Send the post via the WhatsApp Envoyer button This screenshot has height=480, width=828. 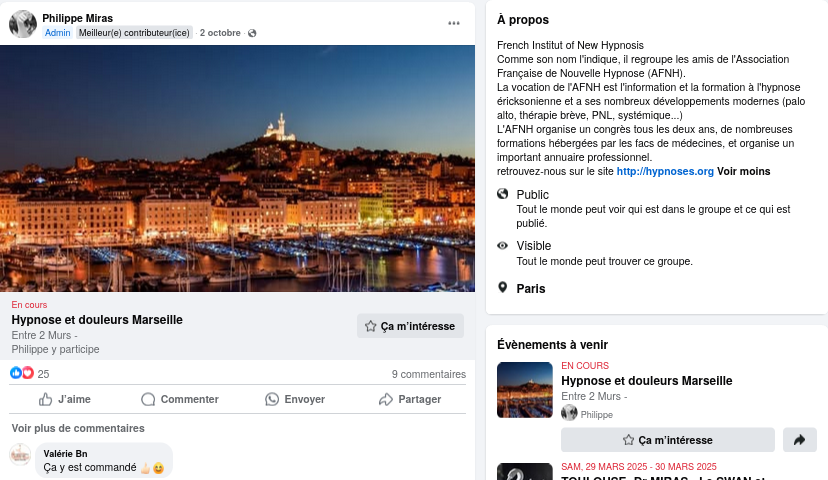295,399
